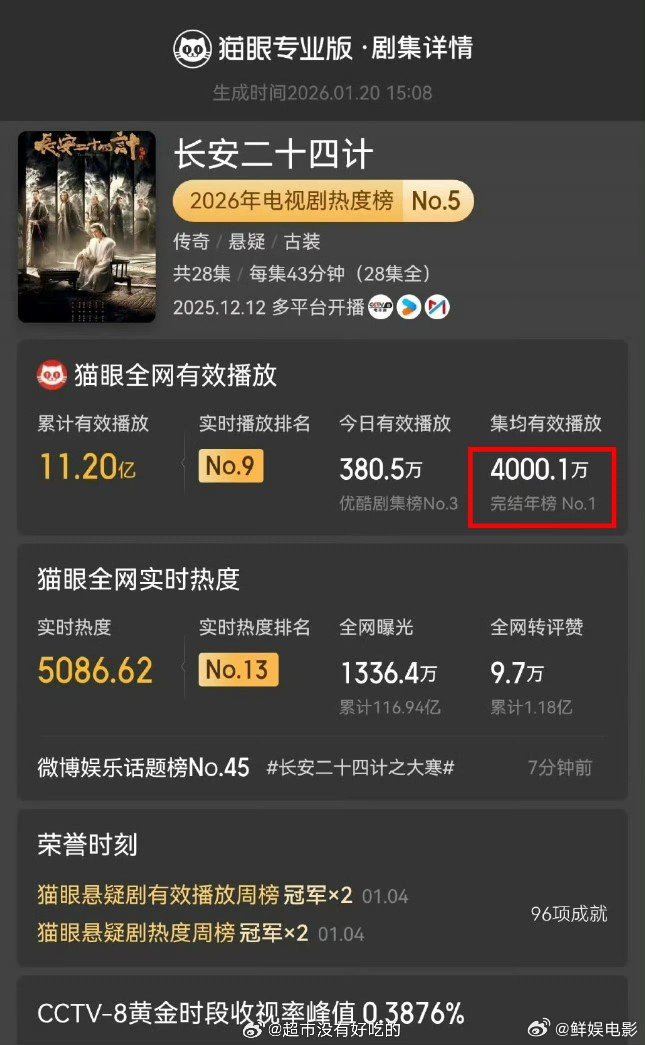The height and width of the screenshot is (1045, 645).
Task: Tap the Youku blue platform icon
Action: (409, 307)
